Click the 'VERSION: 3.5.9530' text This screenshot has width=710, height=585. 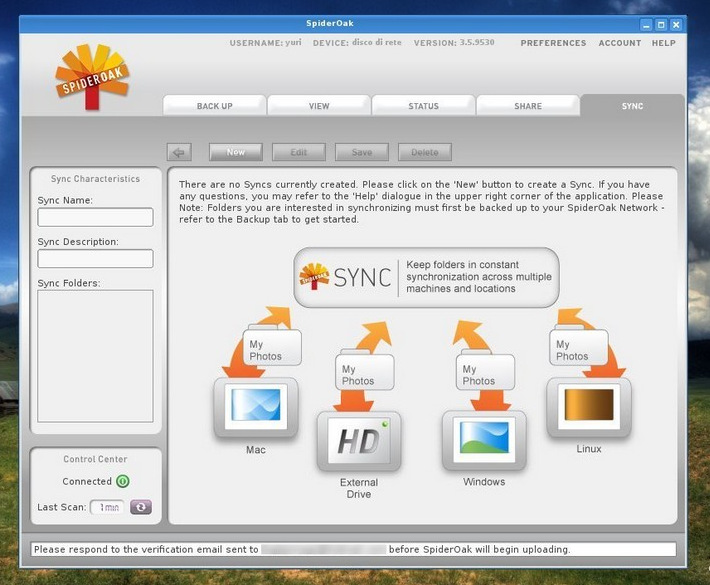pos(454,43)
